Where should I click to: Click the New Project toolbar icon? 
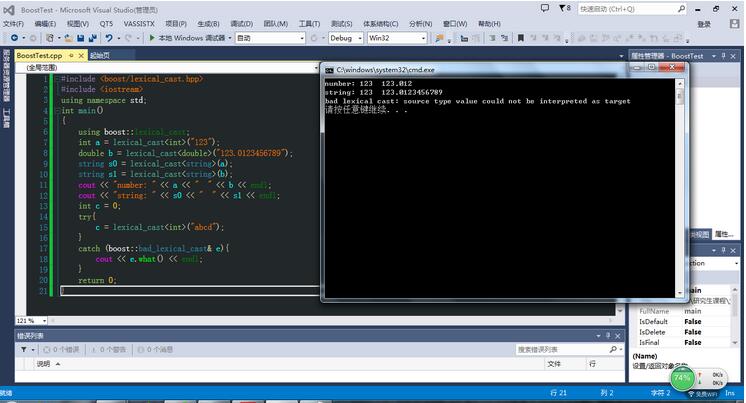point(50,38)
